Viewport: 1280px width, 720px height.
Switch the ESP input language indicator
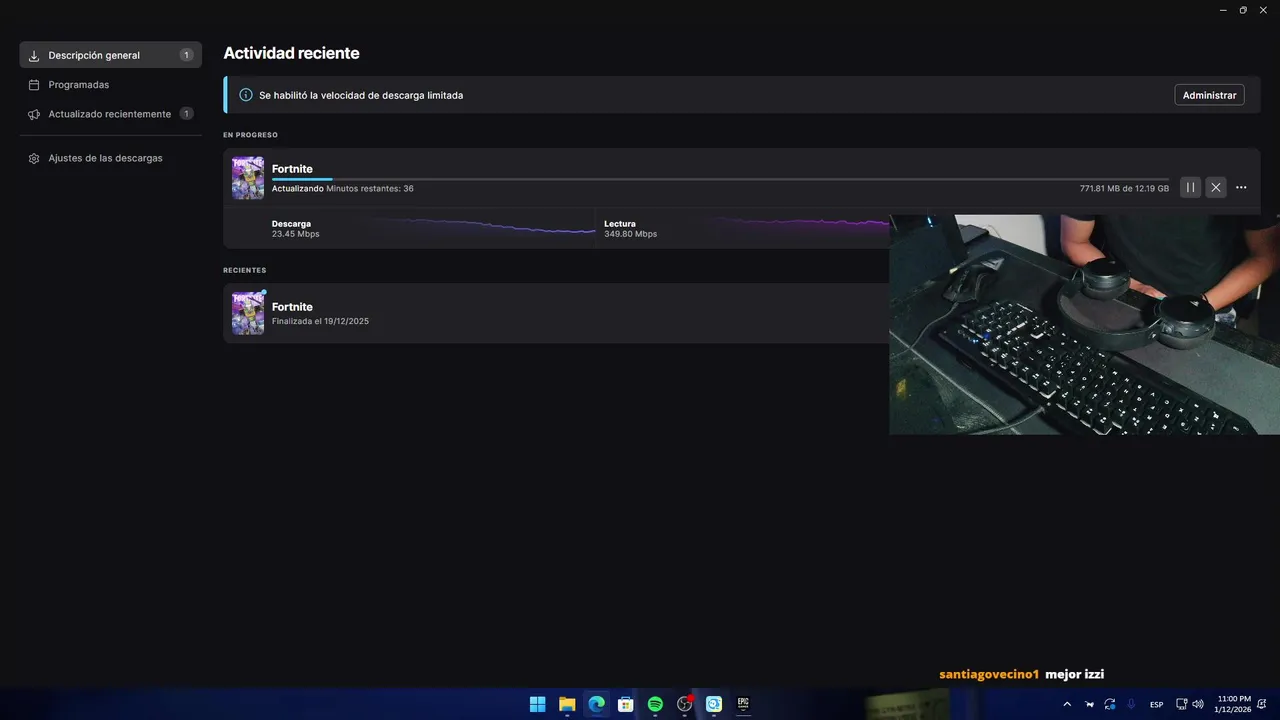click(x=1156, y=704)
